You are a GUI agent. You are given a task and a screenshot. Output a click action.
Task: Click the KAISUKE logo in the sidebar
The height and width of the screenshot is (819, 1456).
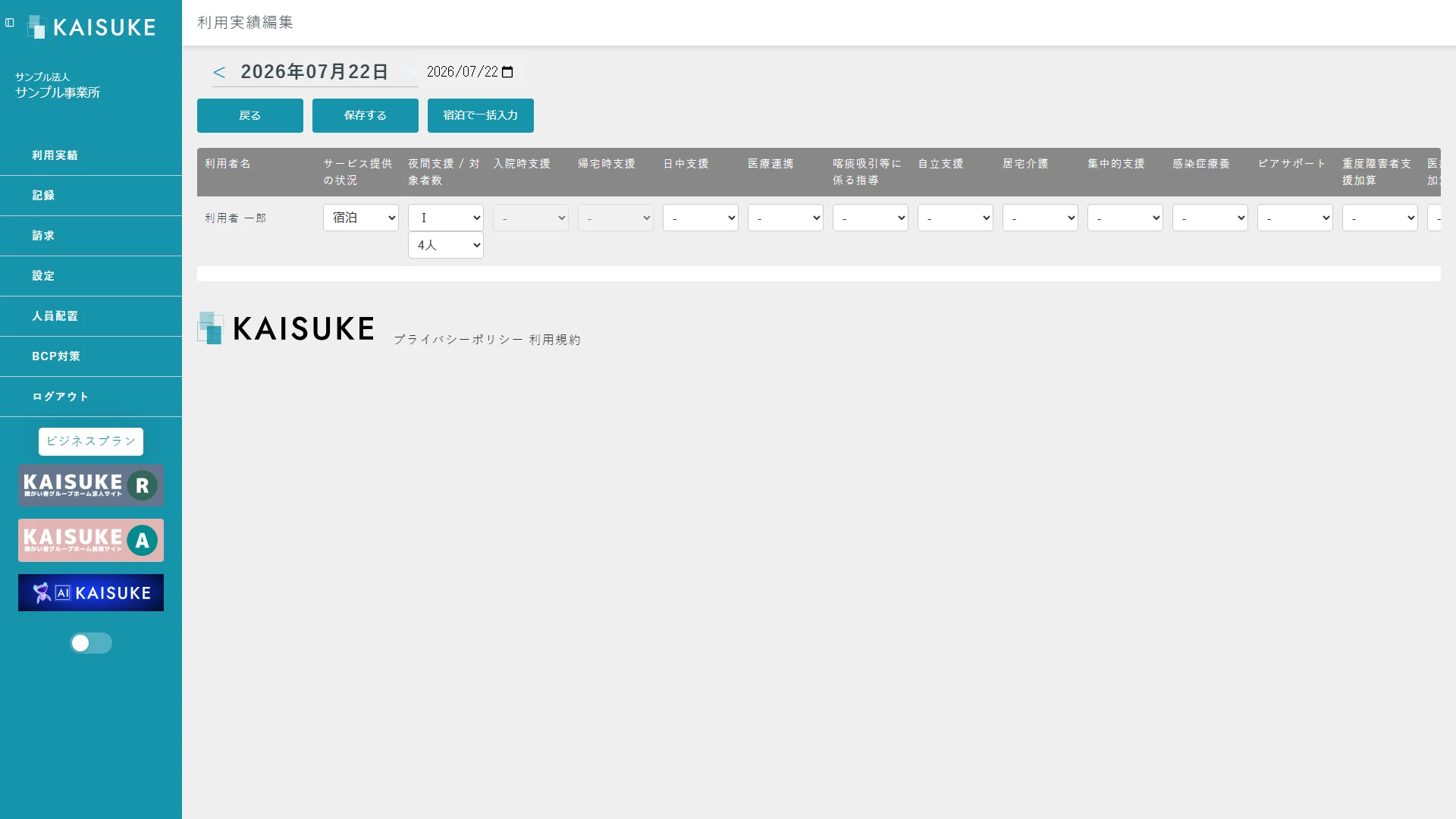(92, 27)
